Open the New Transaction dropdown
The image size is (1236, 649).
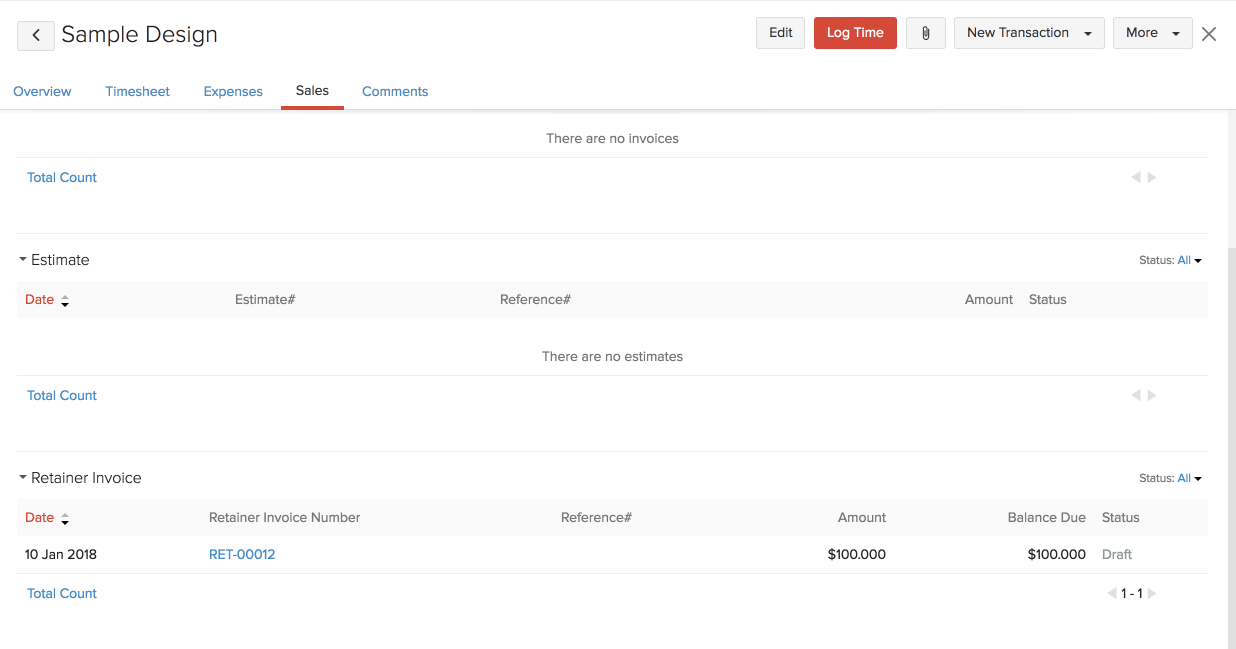pyautogui.click(x=1028, y=33)
